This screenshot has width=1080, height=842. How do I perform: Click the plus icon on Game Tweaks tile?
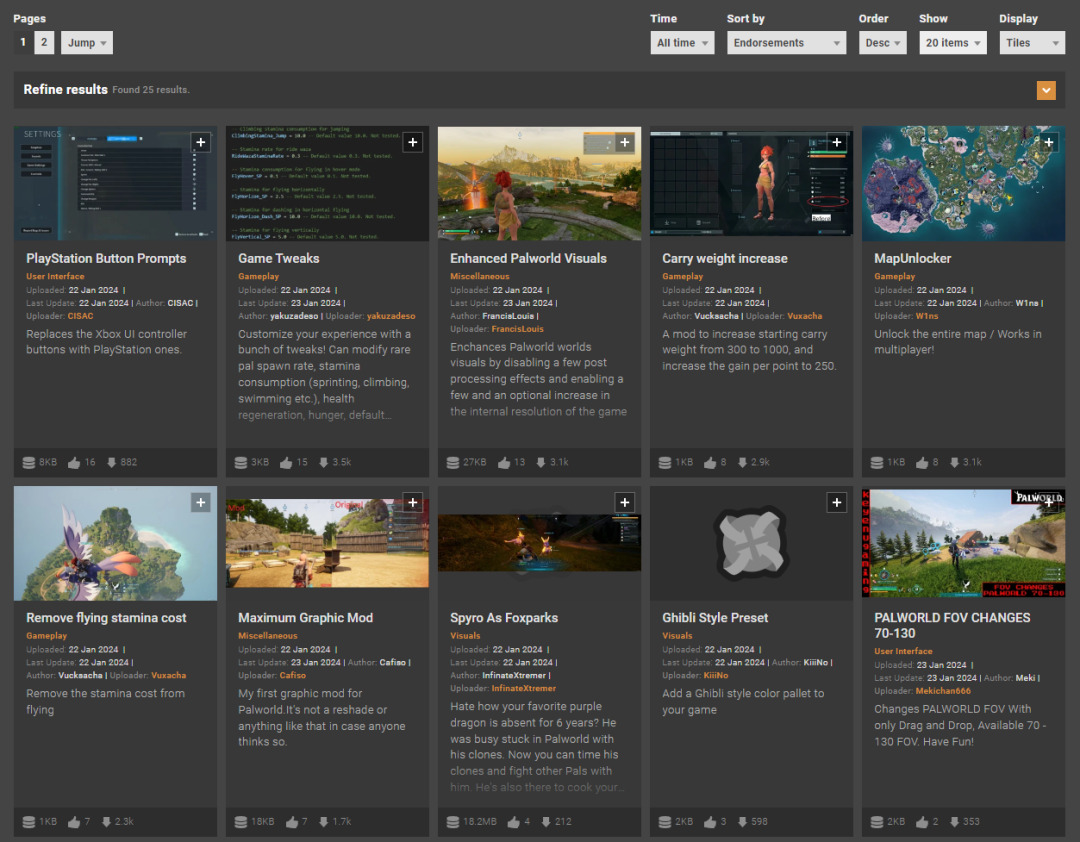[412, 143]
